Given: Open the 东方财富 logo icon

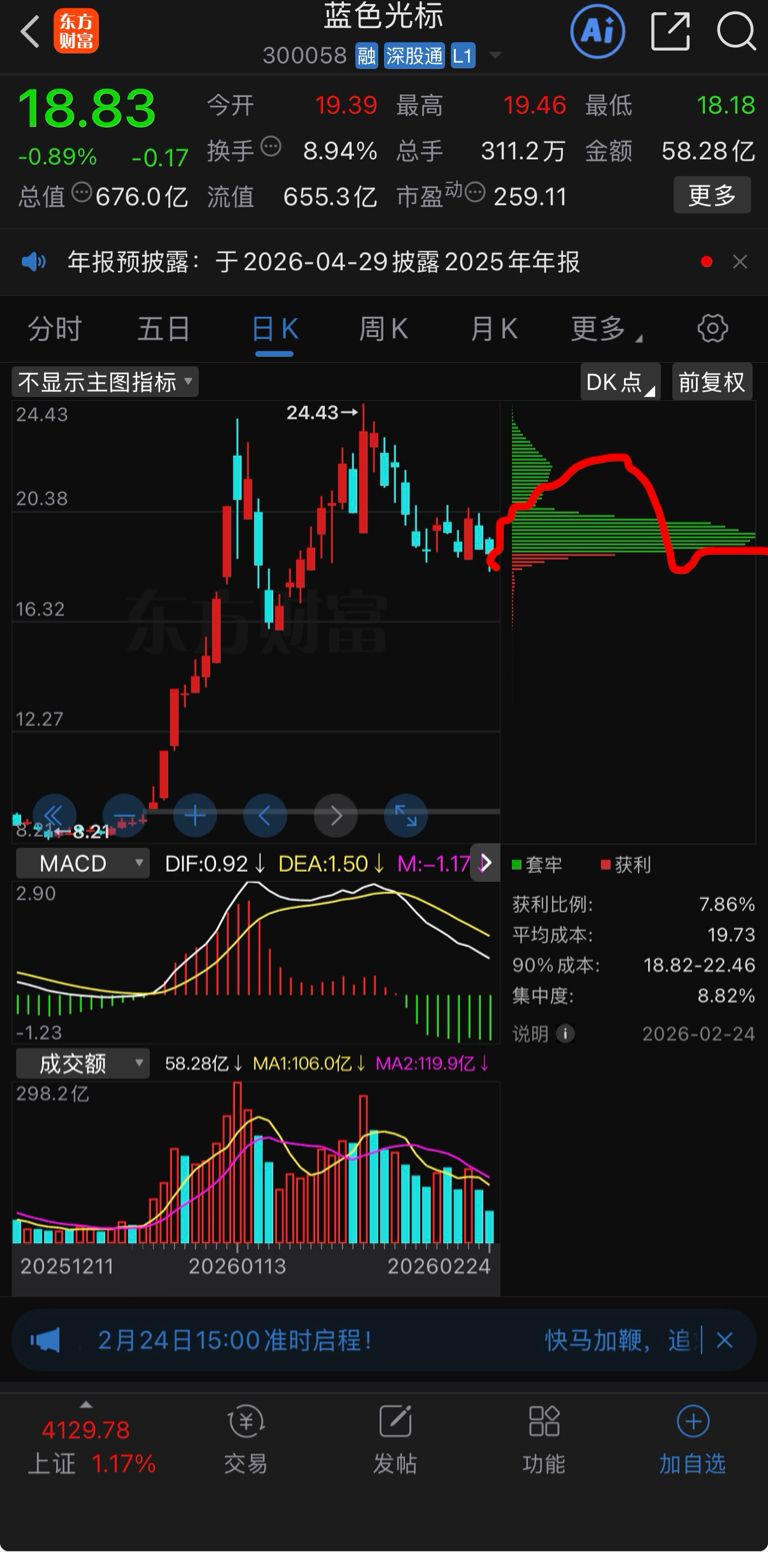Looking at the screenshot, I should pyautogui.click(x=77, y=32).
